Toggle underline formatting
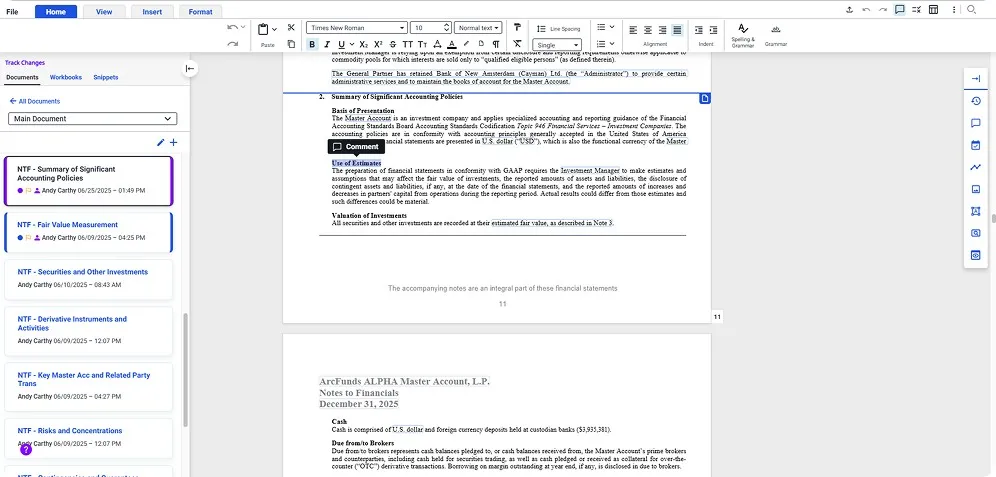Image resolution: width=996 pixels, height=477 pixels. [342, 44]
